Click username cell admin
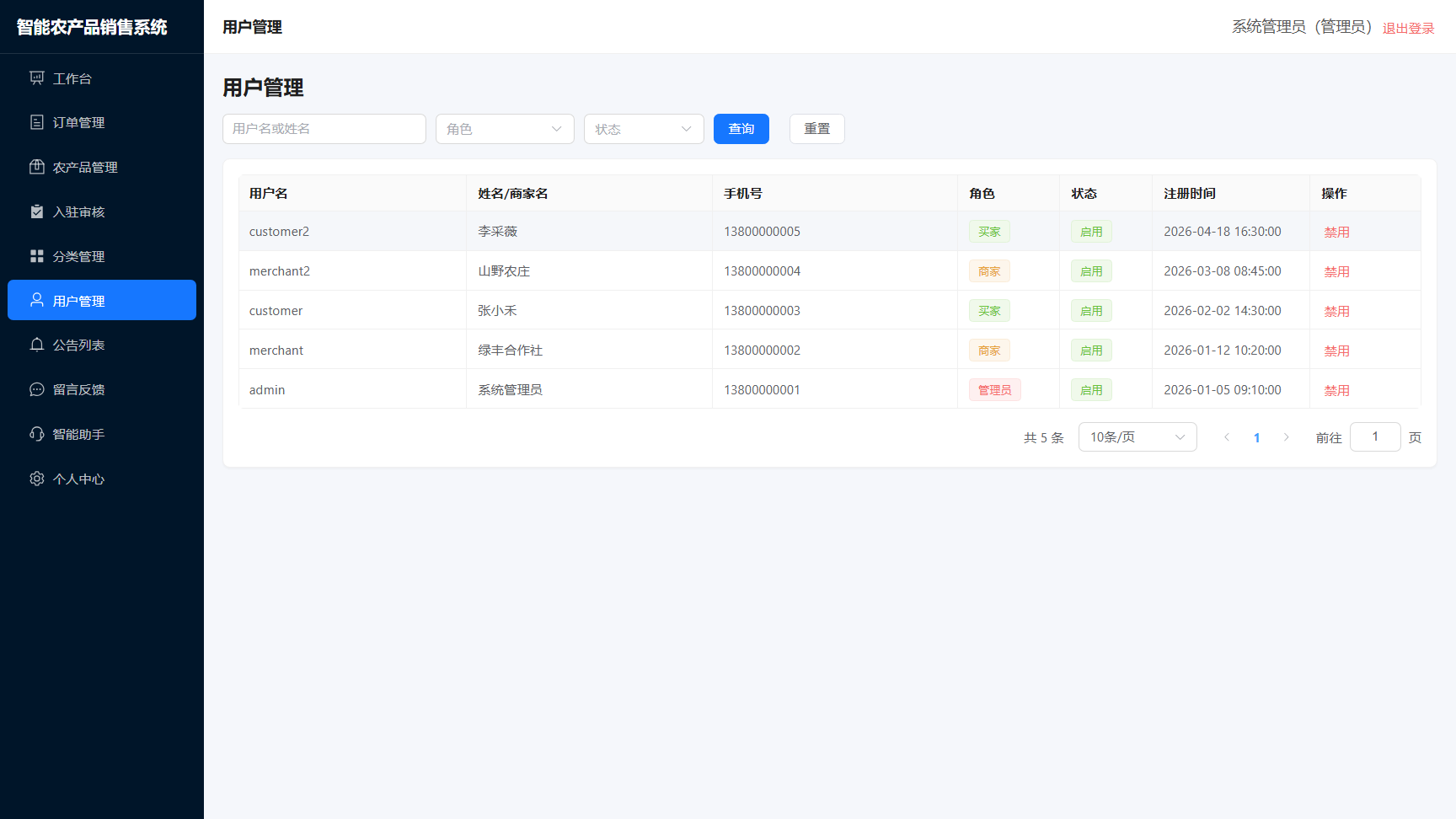 267,390
